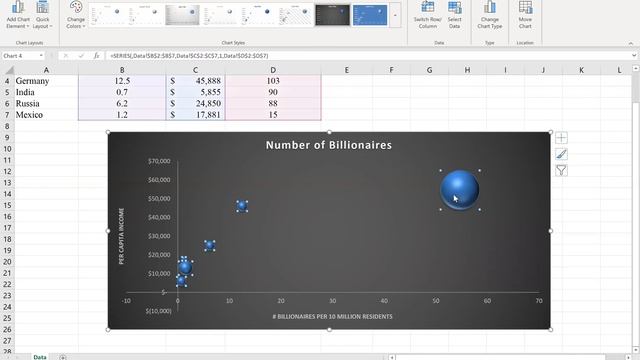Apply the gray gradient chart style thumbnail
This screenshot has height=360, width=640.
pos(182,15)
